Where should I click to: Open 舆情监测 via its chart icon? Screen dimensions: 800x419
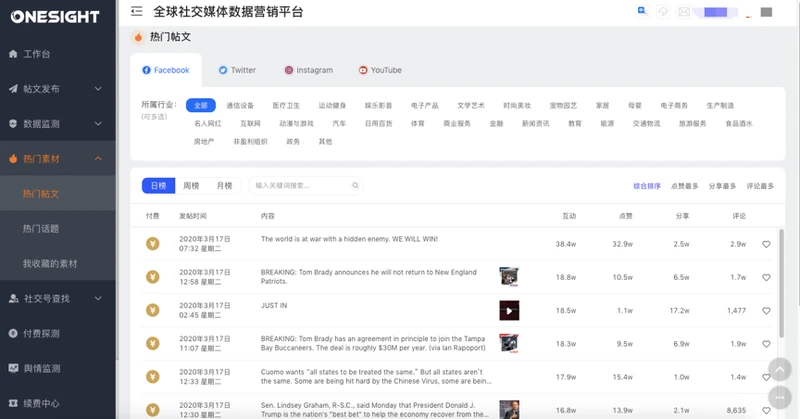[13, 368]
